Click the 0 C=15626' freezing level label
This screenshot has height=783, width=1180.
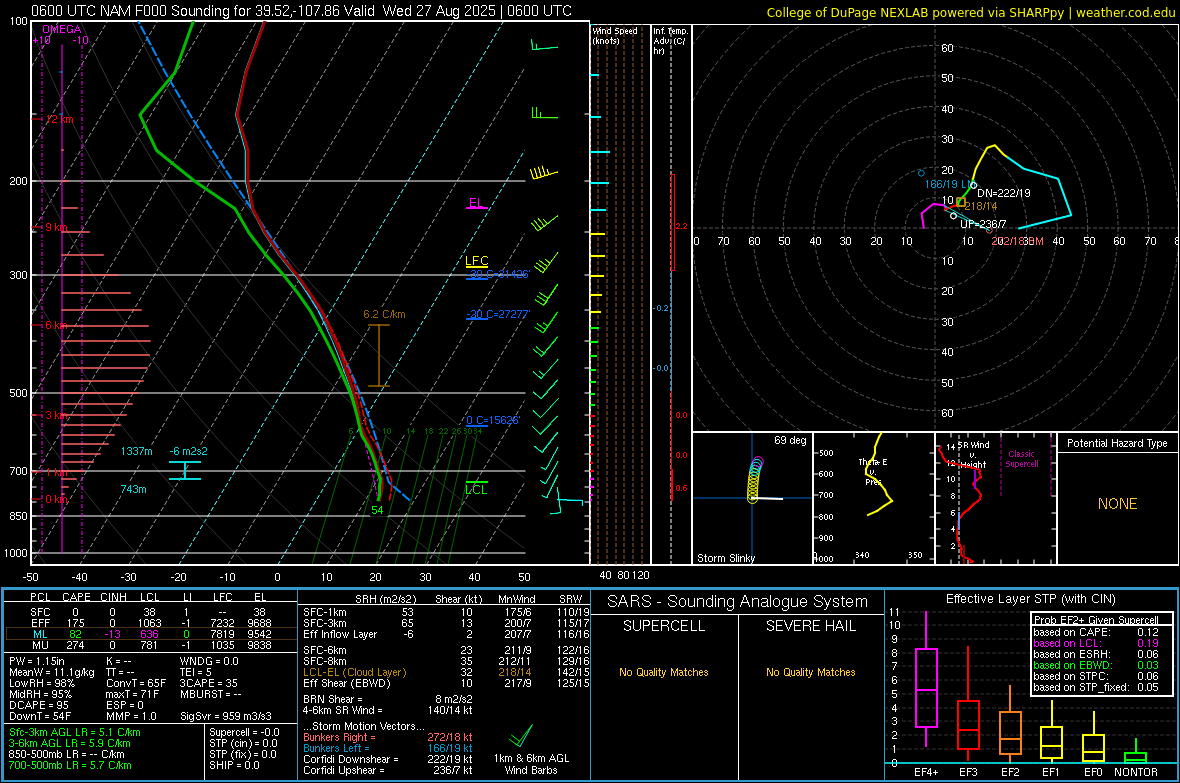(493, 420)
